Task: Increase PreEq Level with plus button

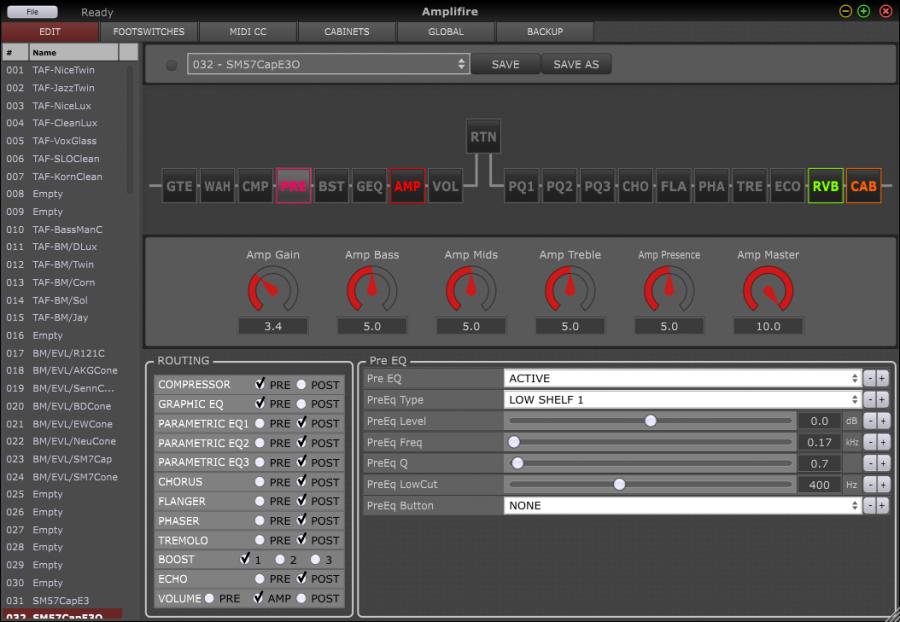Action: click(x=883, y=421)
